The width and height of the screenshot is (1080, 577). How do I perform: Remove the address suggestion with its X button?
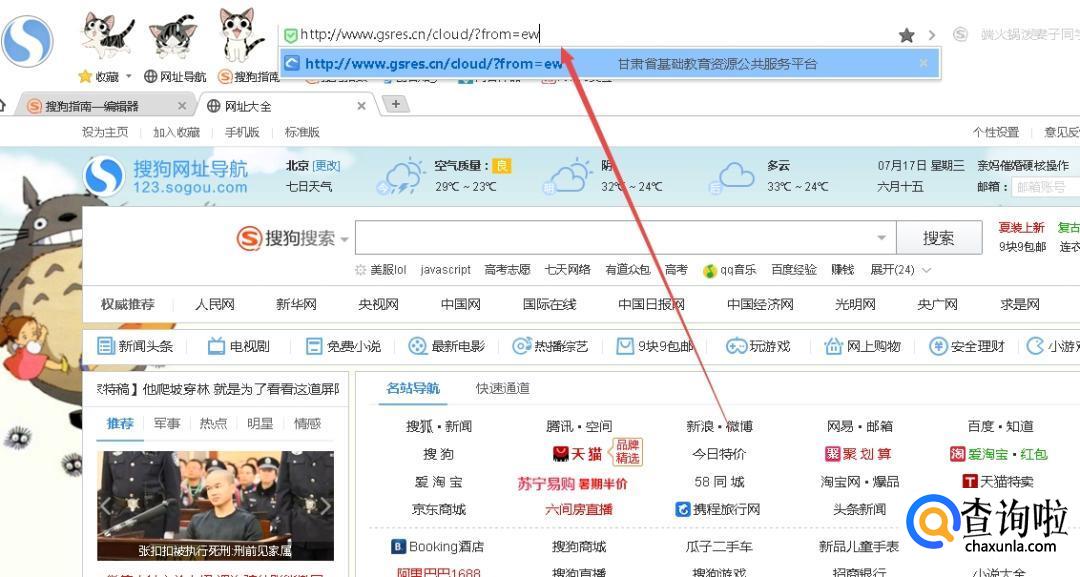924,63
